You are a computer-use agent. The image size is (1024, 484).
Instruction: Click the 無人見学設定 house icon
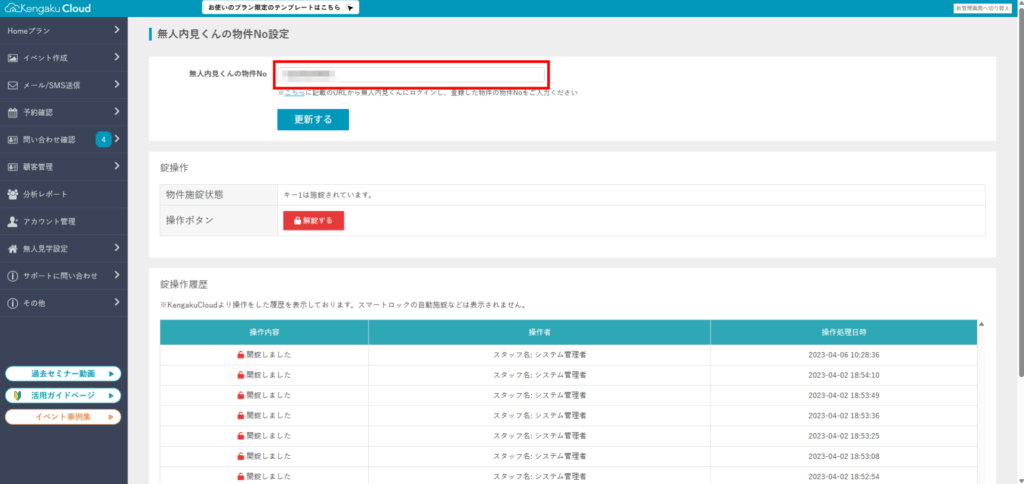point(12,248)
